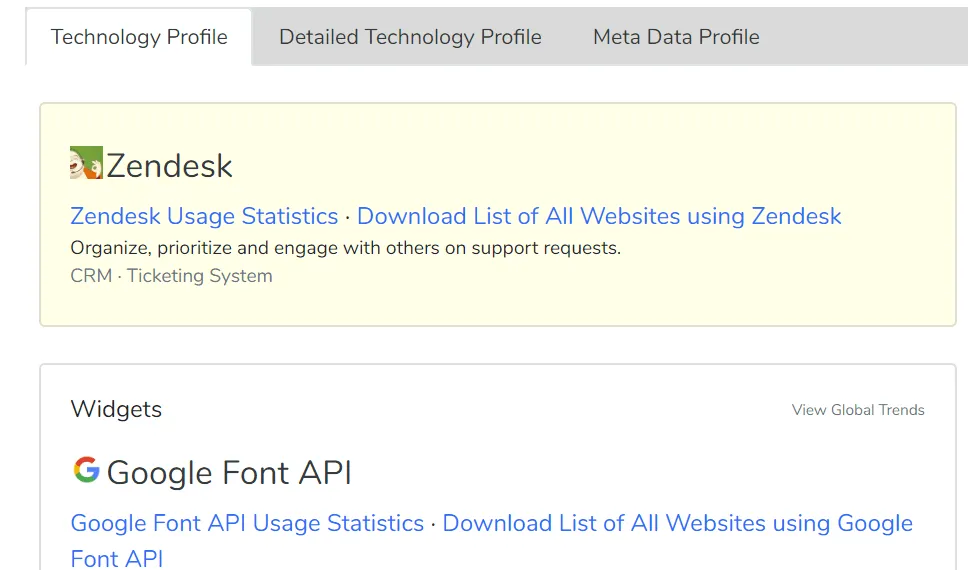Screen dimensions: 968x570
Task: Click the Widgets section title
Action: (x=116, y=409)
